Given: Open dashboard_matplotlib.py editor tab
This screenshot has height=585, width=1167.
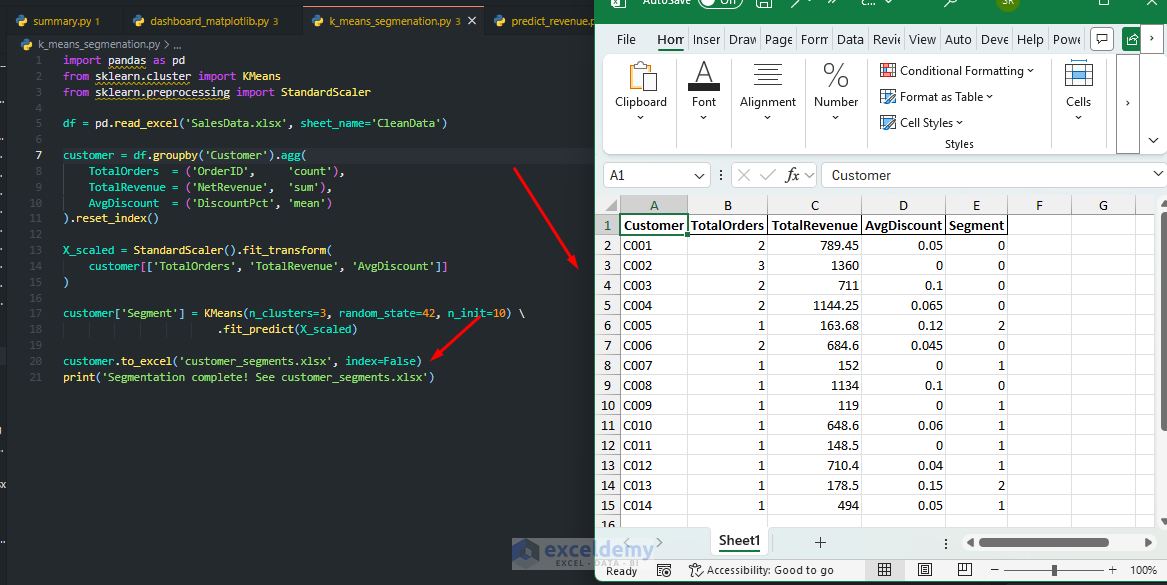Looking at the screenshot, I should coord(208,21).
